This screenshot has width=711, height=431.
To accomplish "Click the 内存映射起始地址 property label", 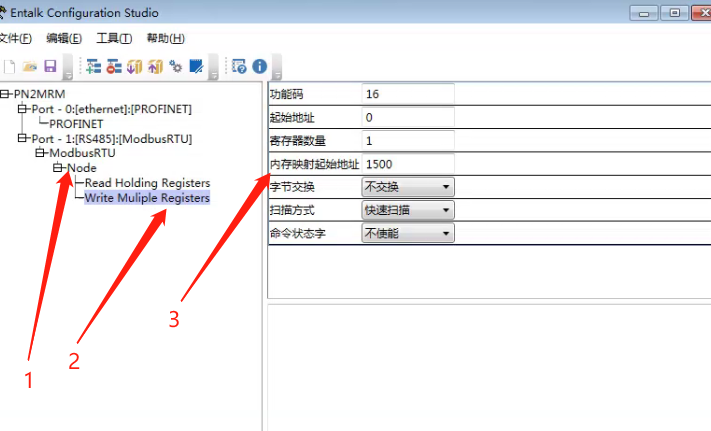I will pyautogui.click(x=315, y=164).
